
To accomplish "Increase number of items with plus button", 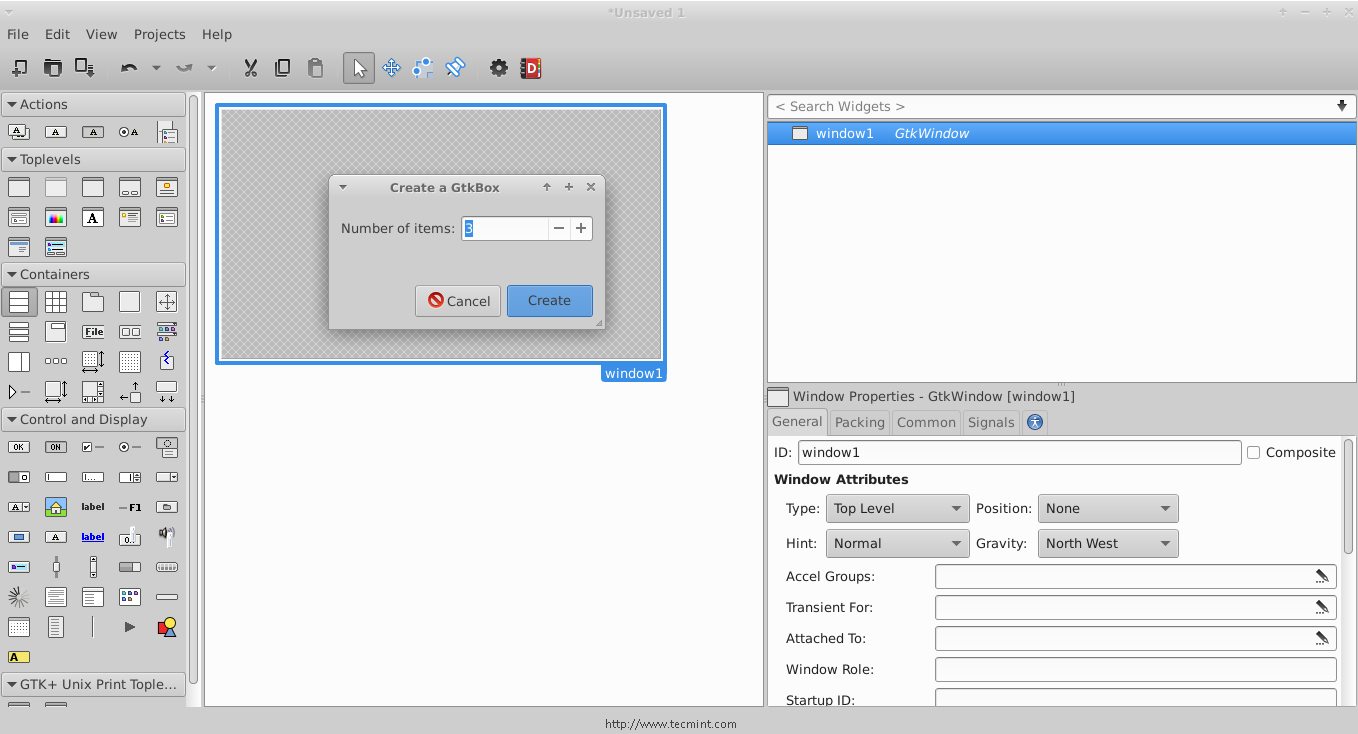I will [x=581, y=229].
